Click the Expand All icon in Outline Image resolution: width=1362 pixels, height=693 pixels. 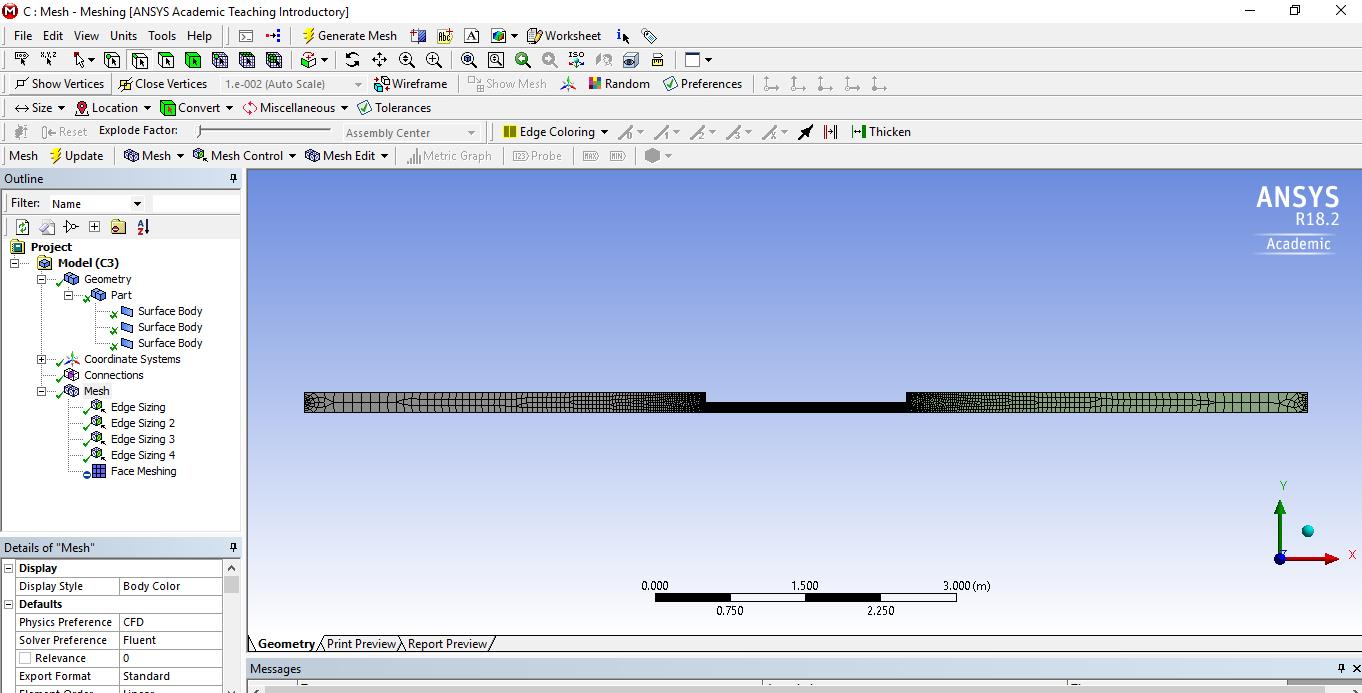[94, 227]
